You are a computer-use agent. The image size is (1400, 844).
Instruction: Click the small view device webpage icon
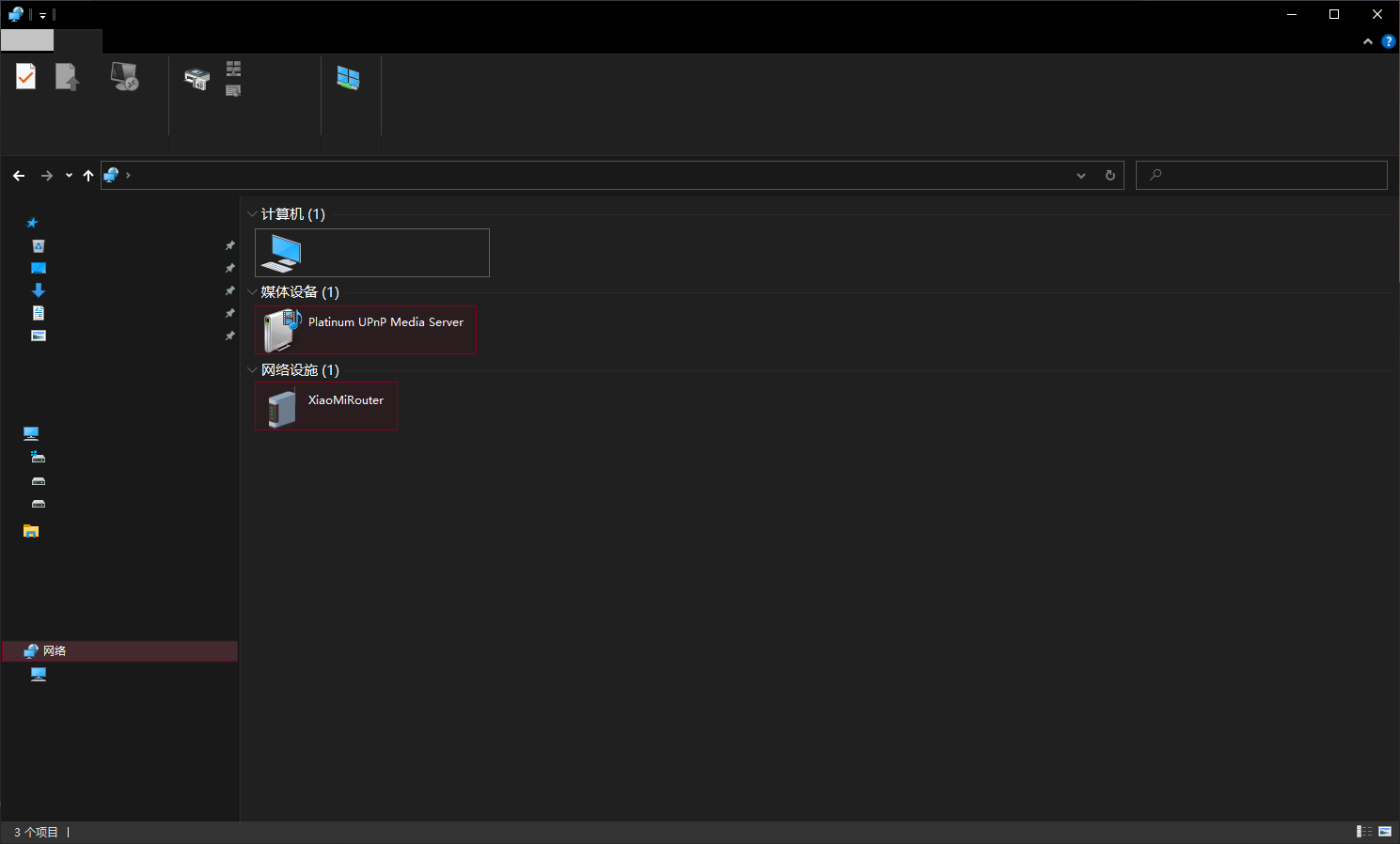233,90
